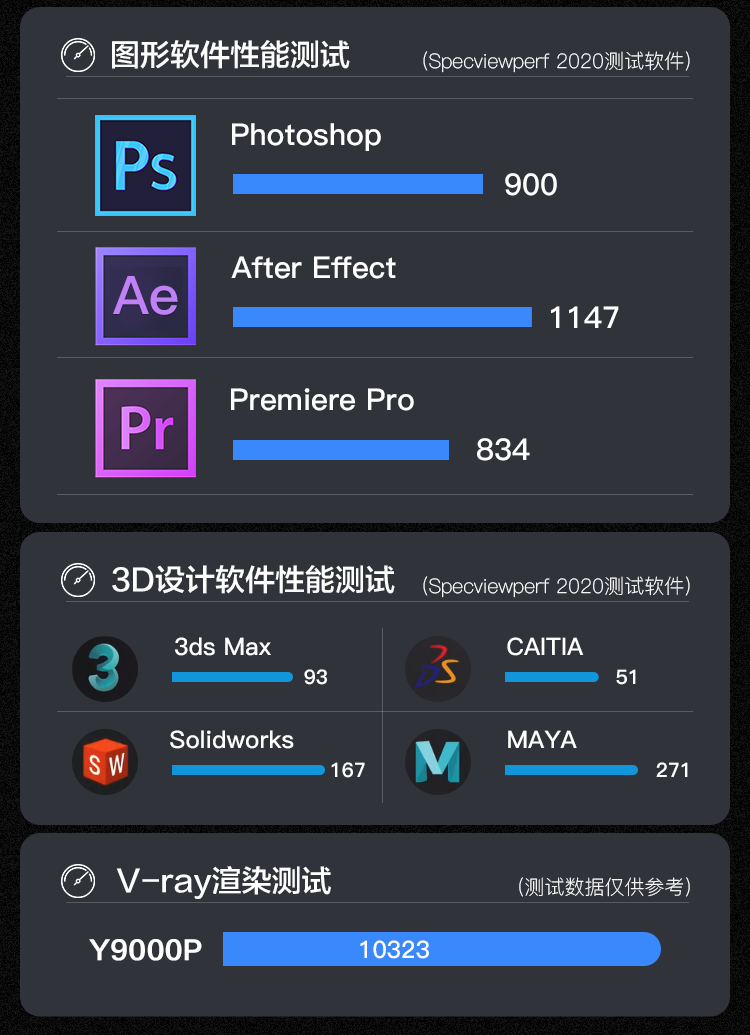750x1035 pixels.
Task: Click the Y9000P 10323 V-ray bar
Action: pyautogui.click(x=442, y=949)
